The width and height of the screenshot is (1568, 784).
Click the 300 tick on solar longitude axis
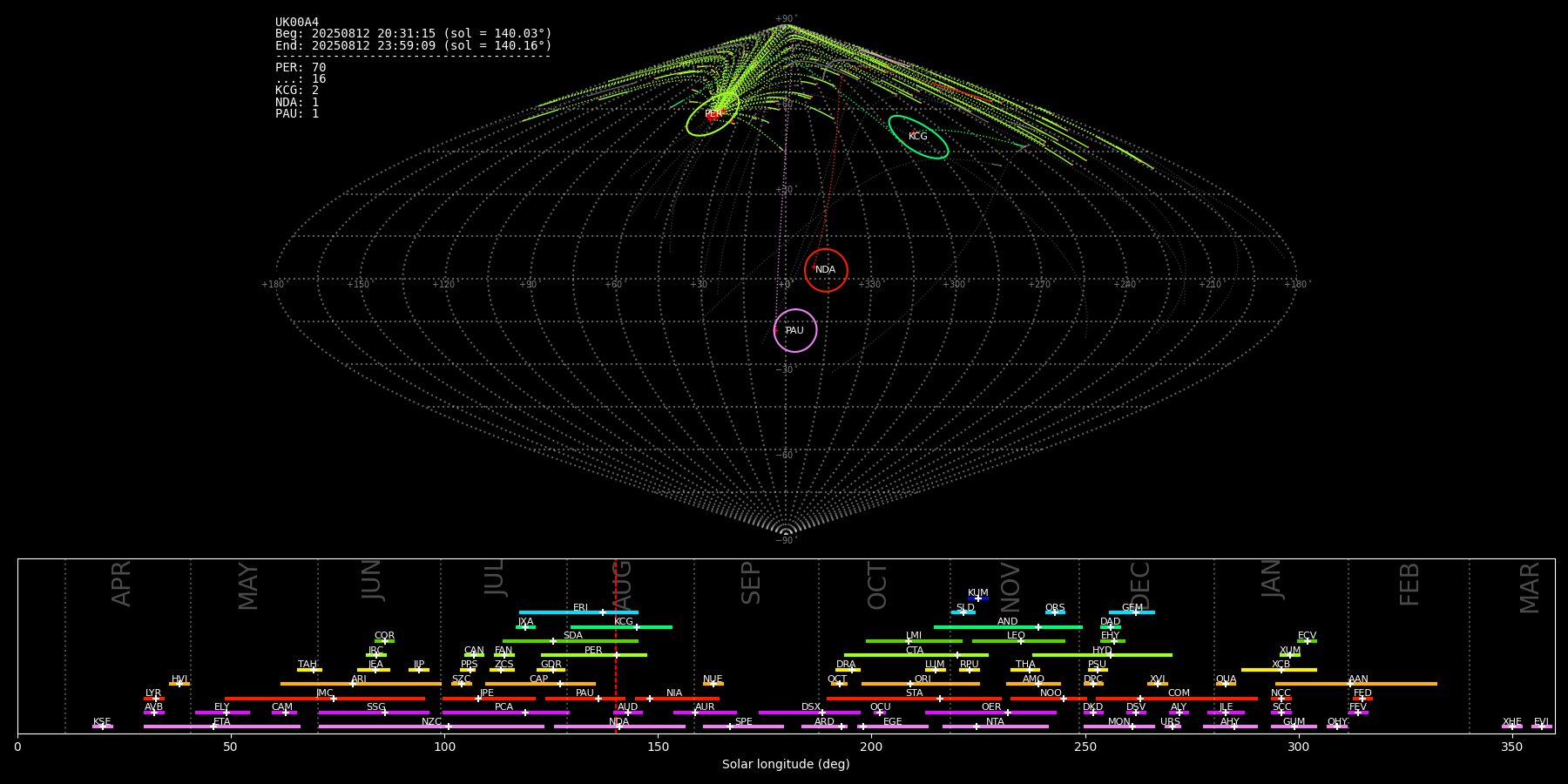point(1298,747)
